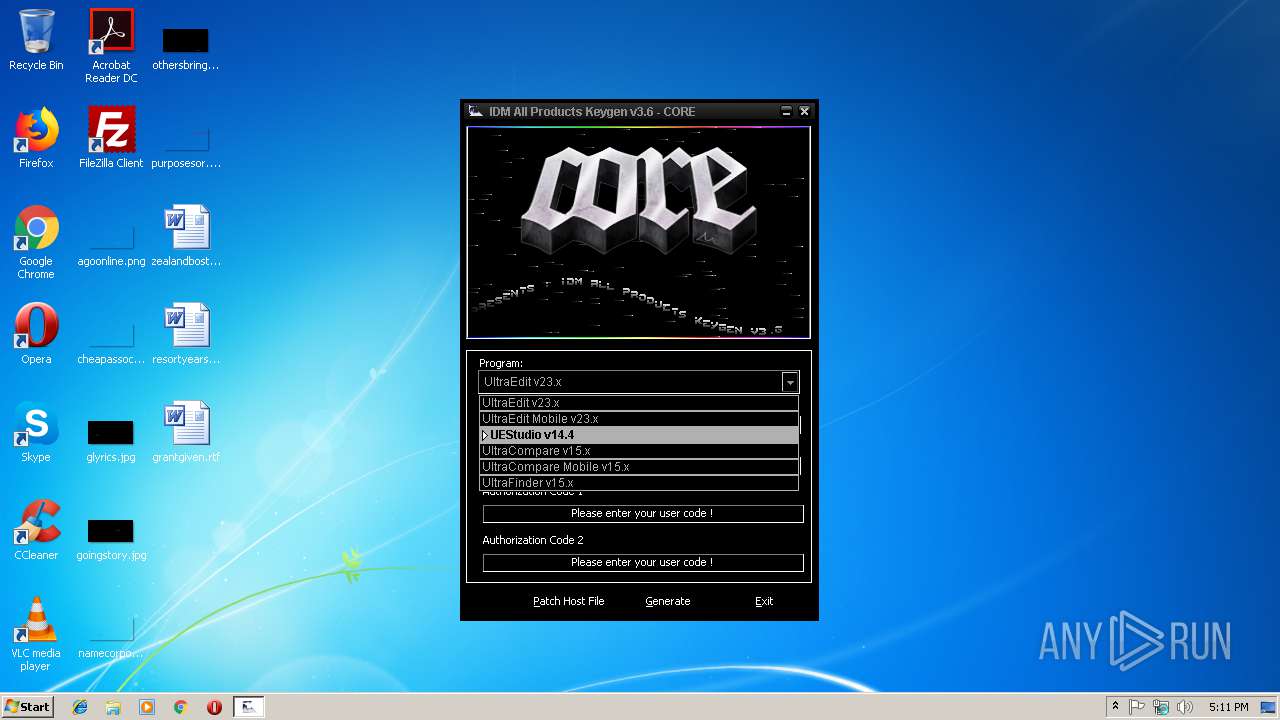The image size is (1280, 720).
Task: Click the CORE logo banner image
Action: tap(639, 232)
